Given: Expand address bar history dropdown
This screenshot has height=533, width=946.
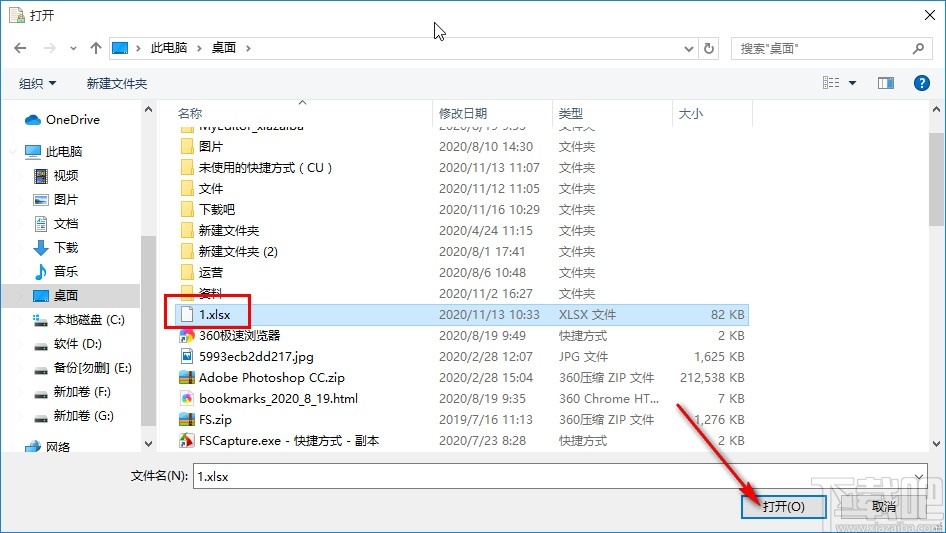Looking at the screenshot, I should coord(688,48).
